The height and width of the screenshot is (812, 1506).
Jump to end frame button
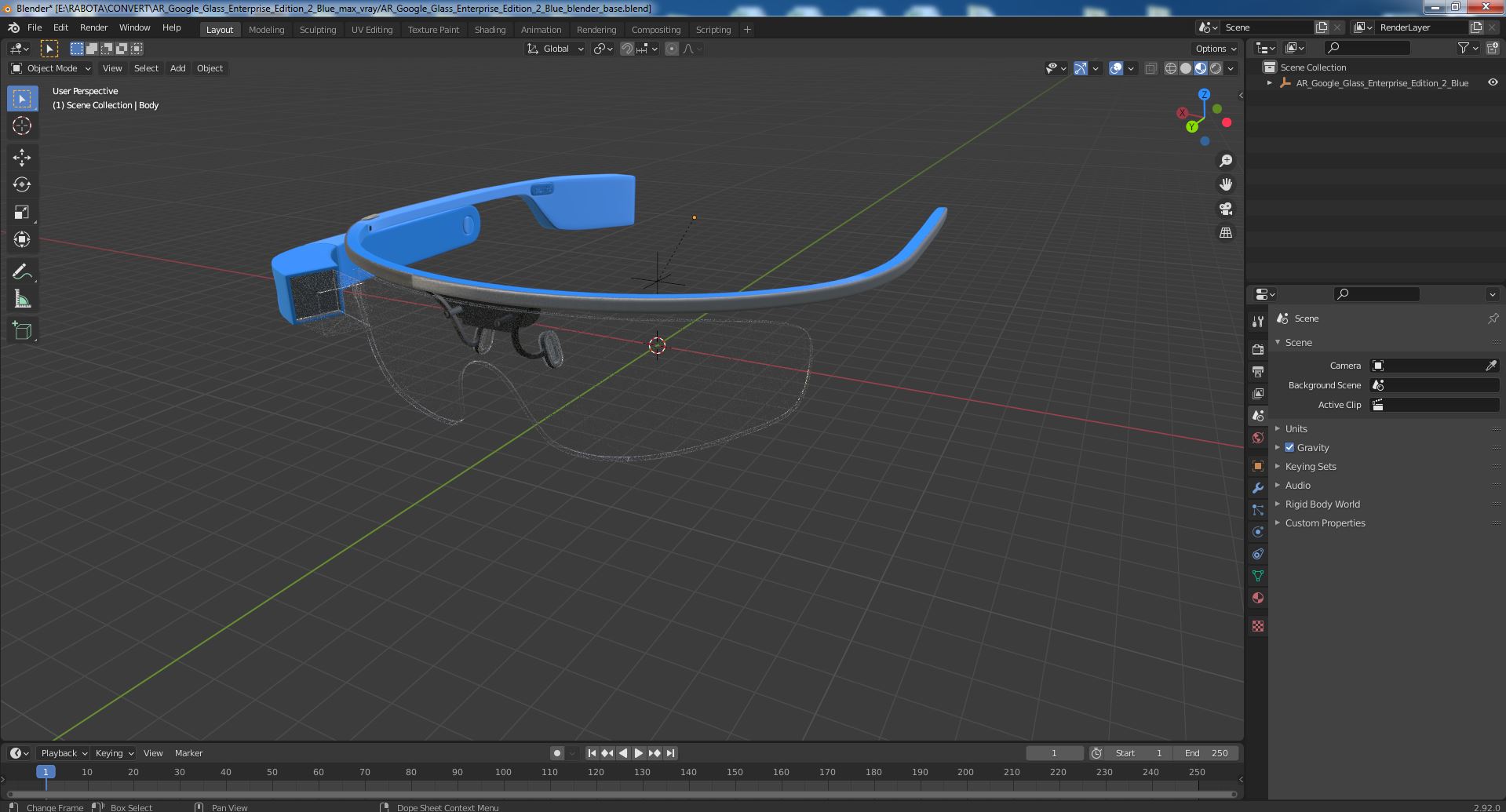(670, 753)
